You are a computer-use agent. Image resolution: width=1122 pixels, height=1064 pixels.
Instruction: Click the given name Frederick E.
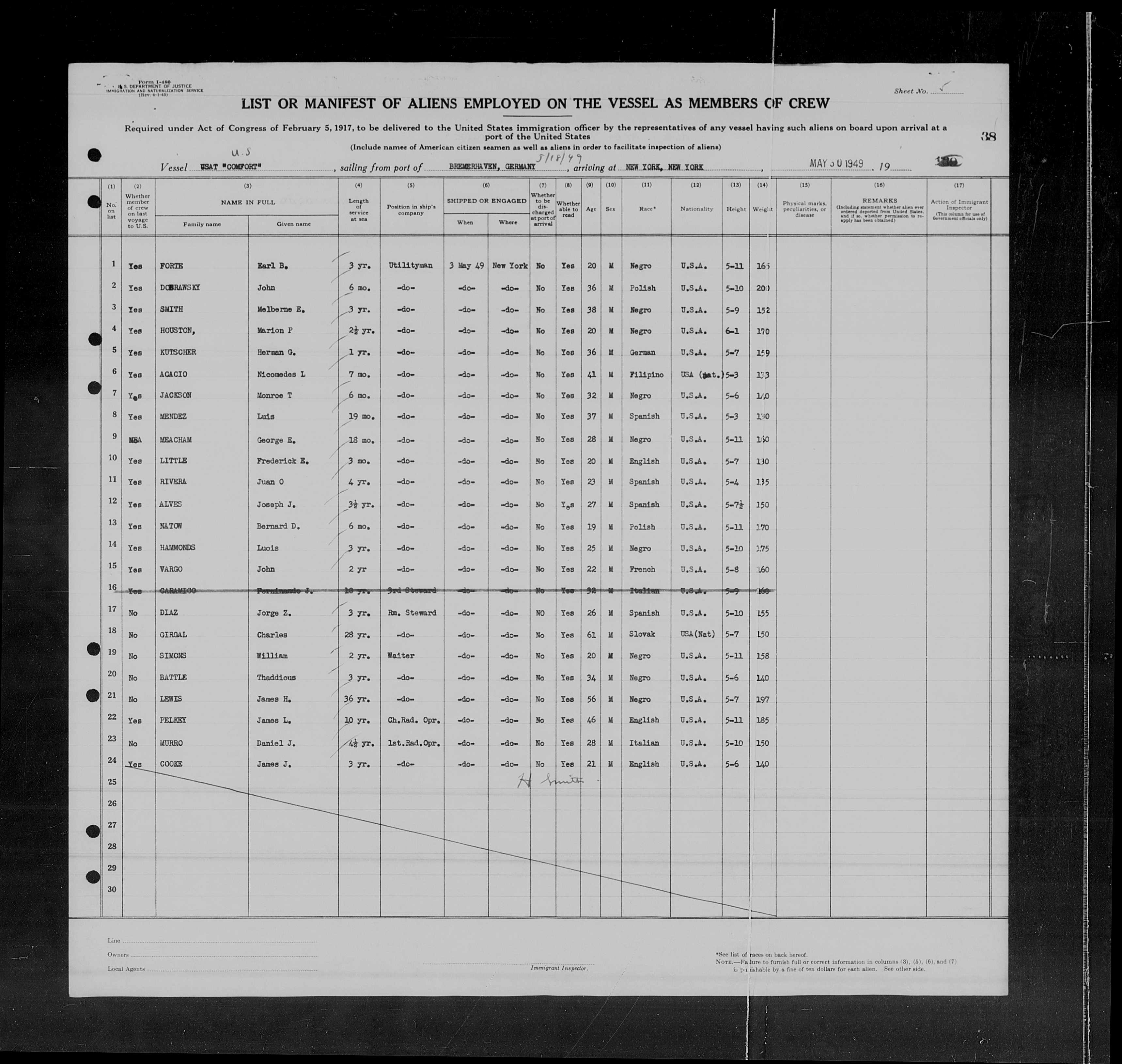pos(283,461)
